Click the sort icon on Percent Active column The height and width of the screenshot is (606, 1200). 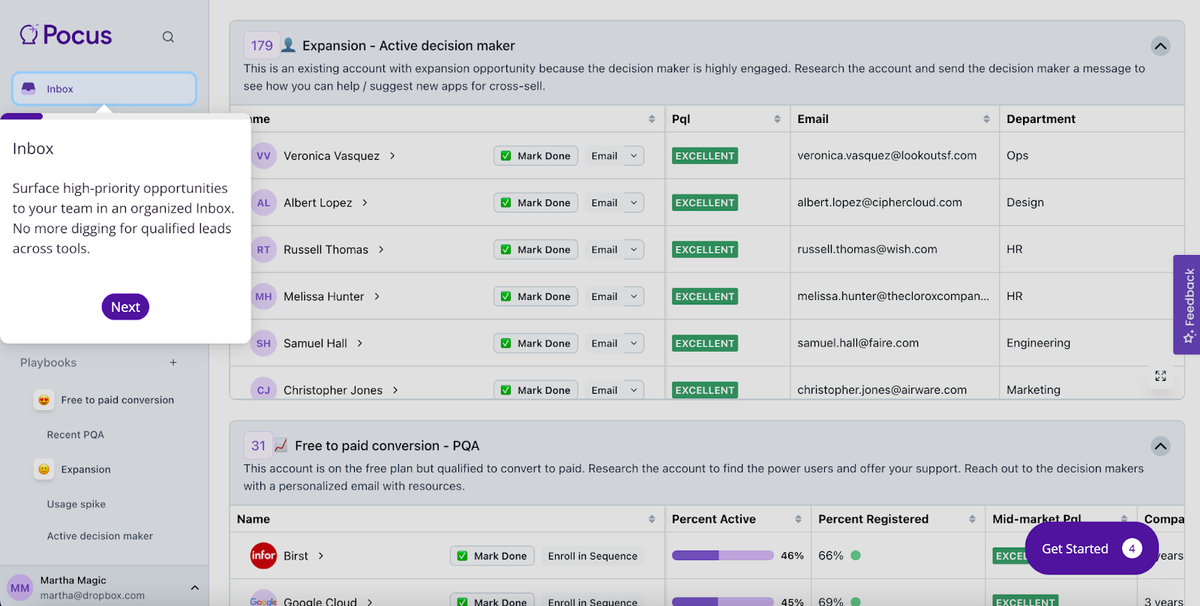coord(798,519)
